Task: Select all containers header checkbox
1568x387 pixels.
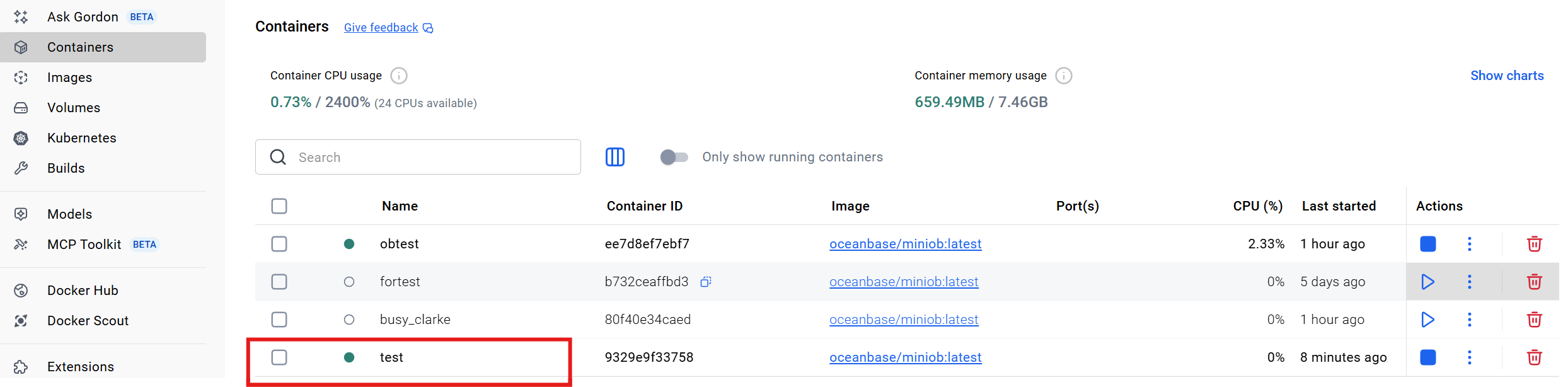Action: pos(279,206)
